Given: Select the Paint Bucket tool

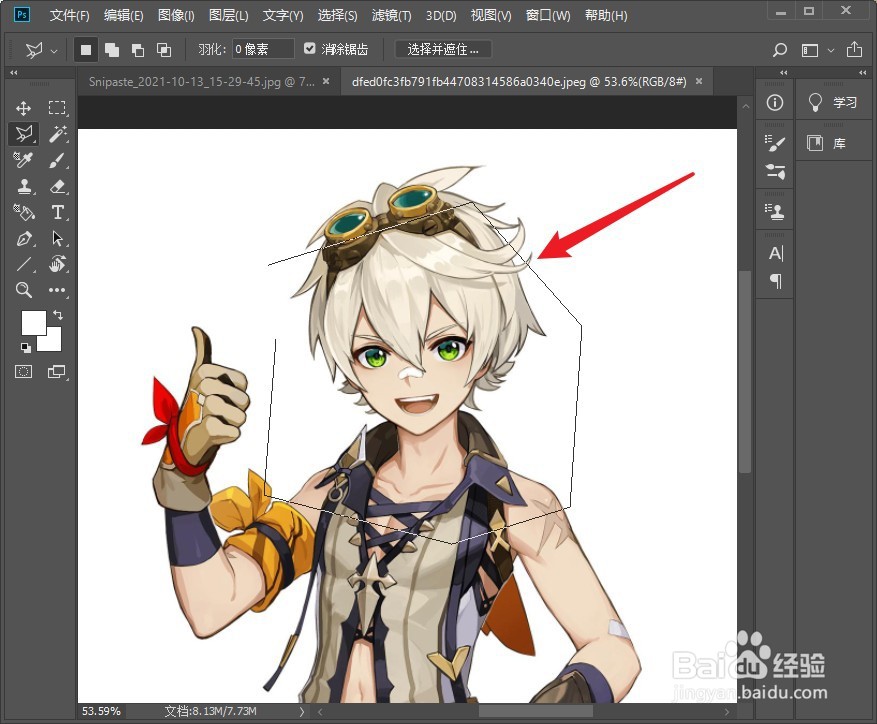Looking at the screenshot, I should click(x=23, y=212).
